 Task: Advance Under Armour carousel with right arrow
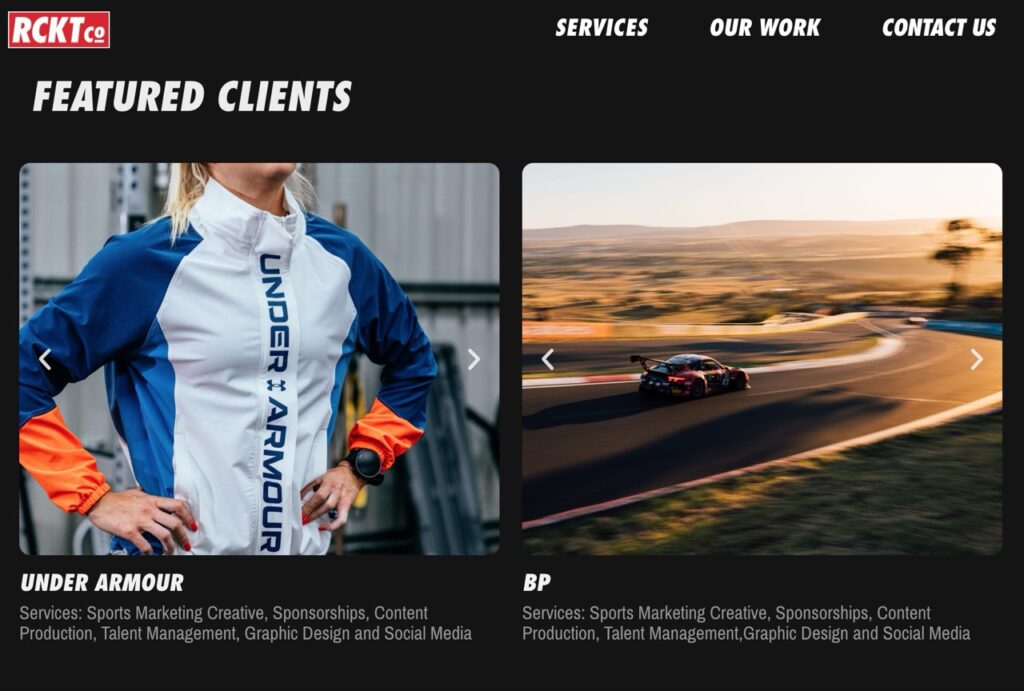(x=474, y=359)
